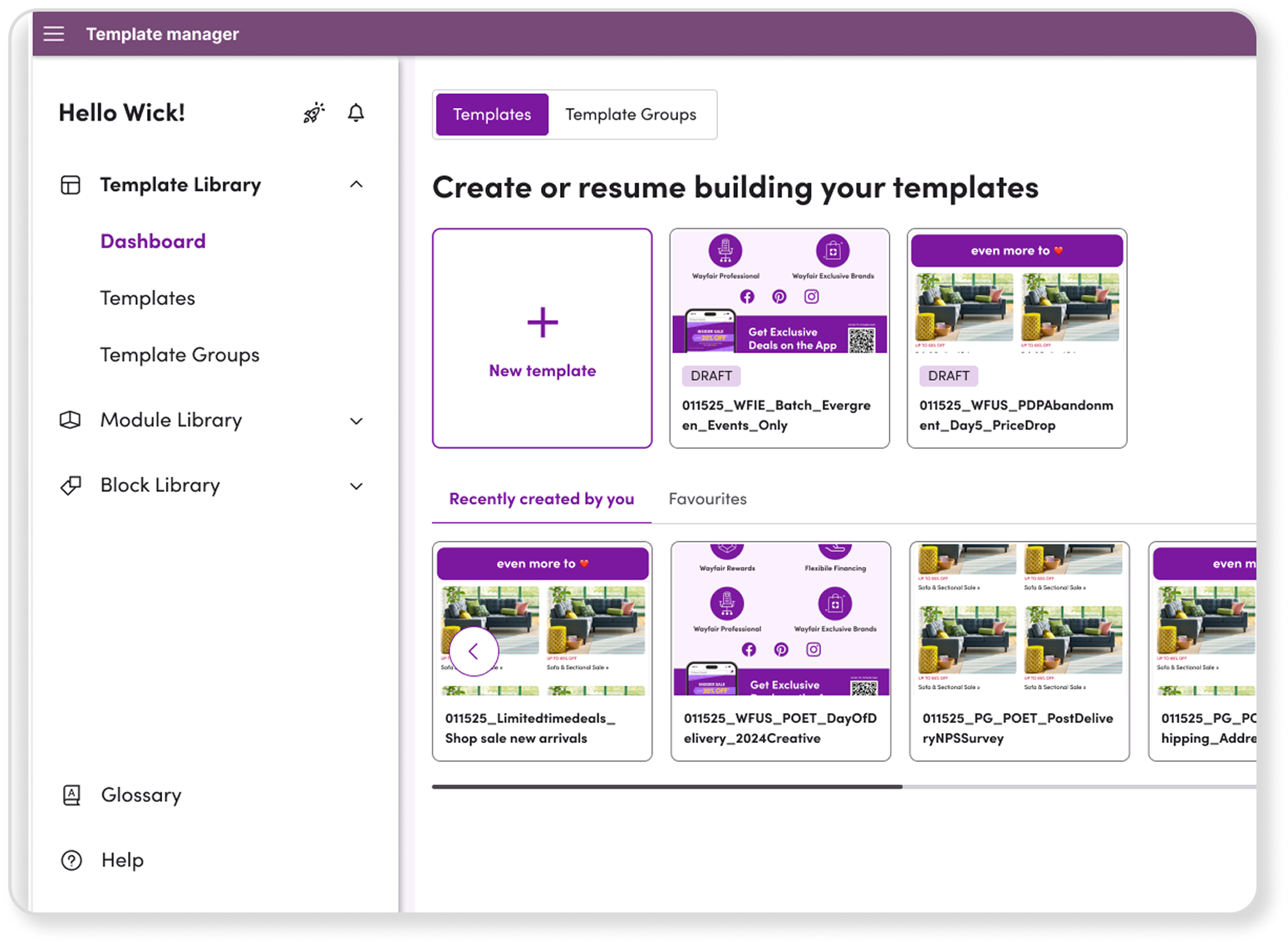Expand the Module Library chevron
Screen dimensions: 1288x944
tap(356, 421)
